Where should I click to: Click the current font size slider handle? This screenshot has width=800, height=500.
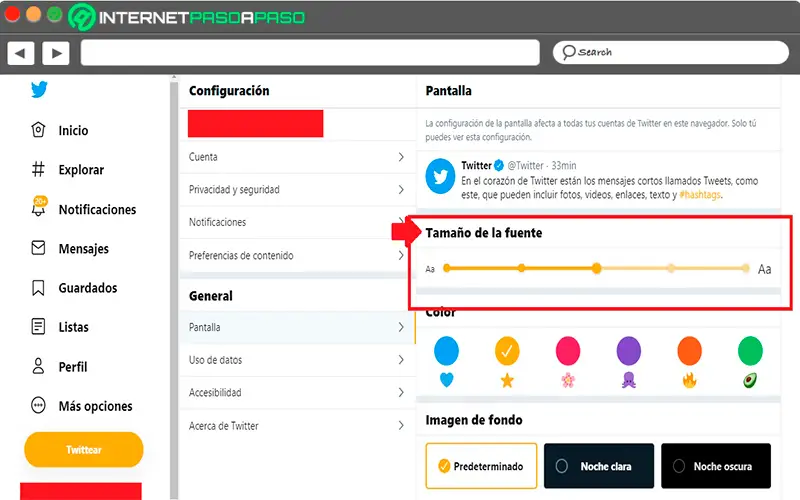coord(596,268)
